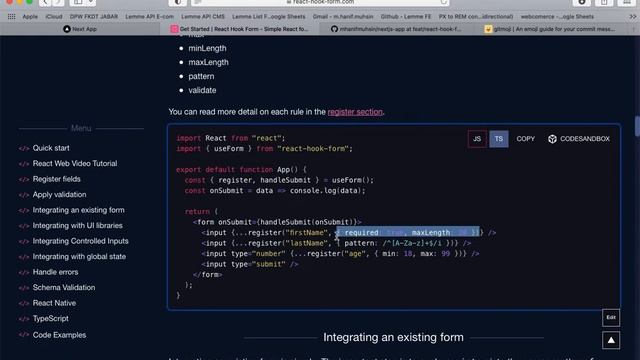Click the 'maxLength' list item text
The height and width of the screenshot is (360, 640).
coord(208,62)
